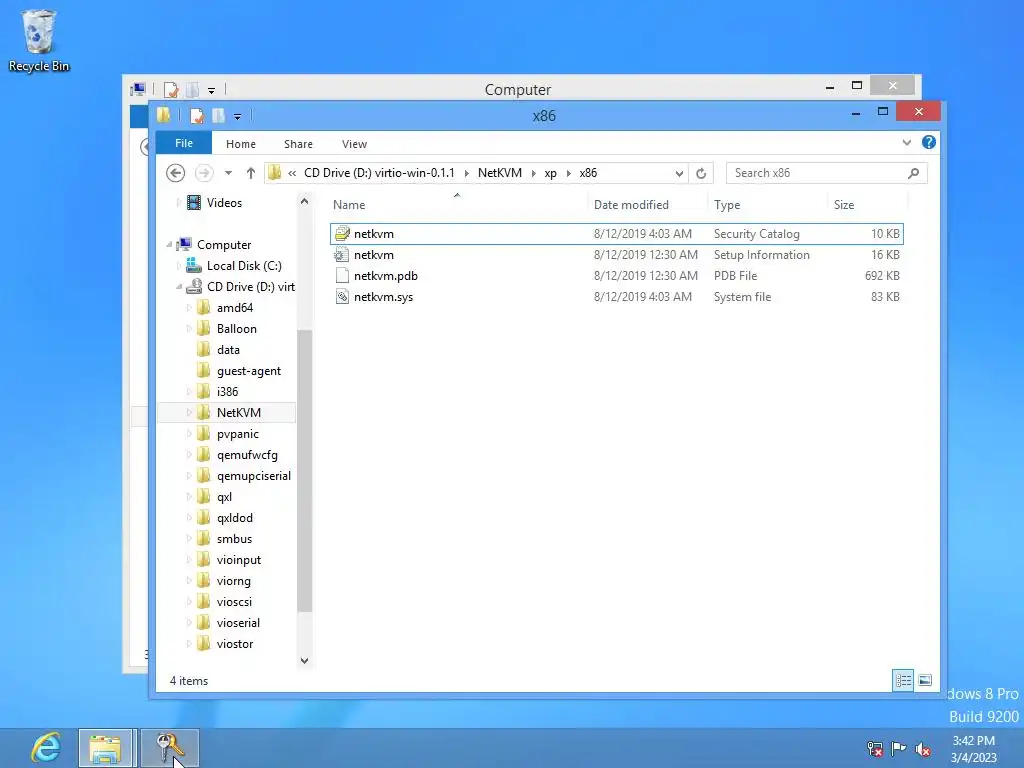This screenshot has height=768, width=1024.
Task: Click the File Explorer taskbar icon
Action: tap(106, 748)
